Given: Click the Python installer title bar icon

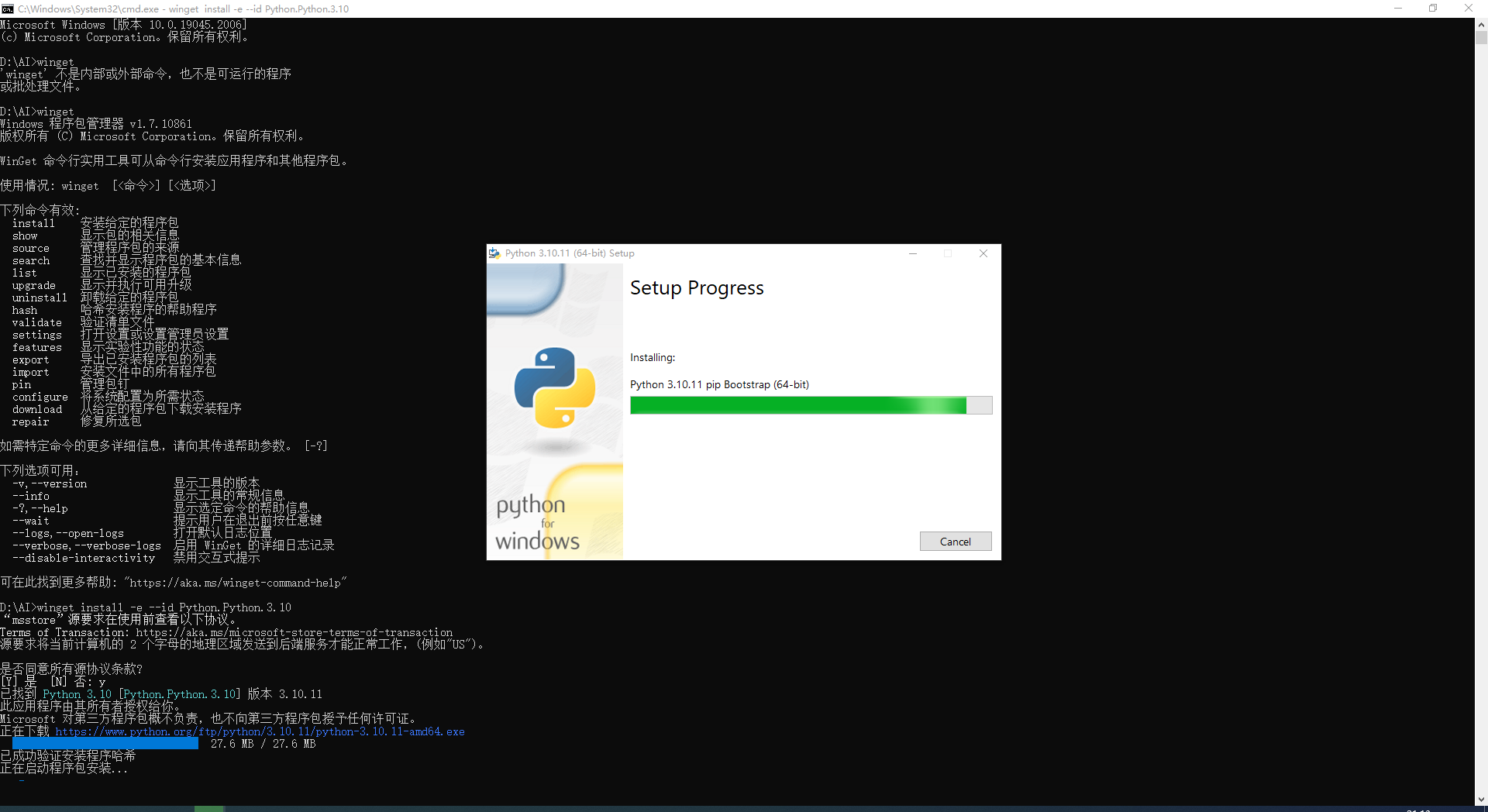Looking at the screenshot, I should (x=494, y=253).
